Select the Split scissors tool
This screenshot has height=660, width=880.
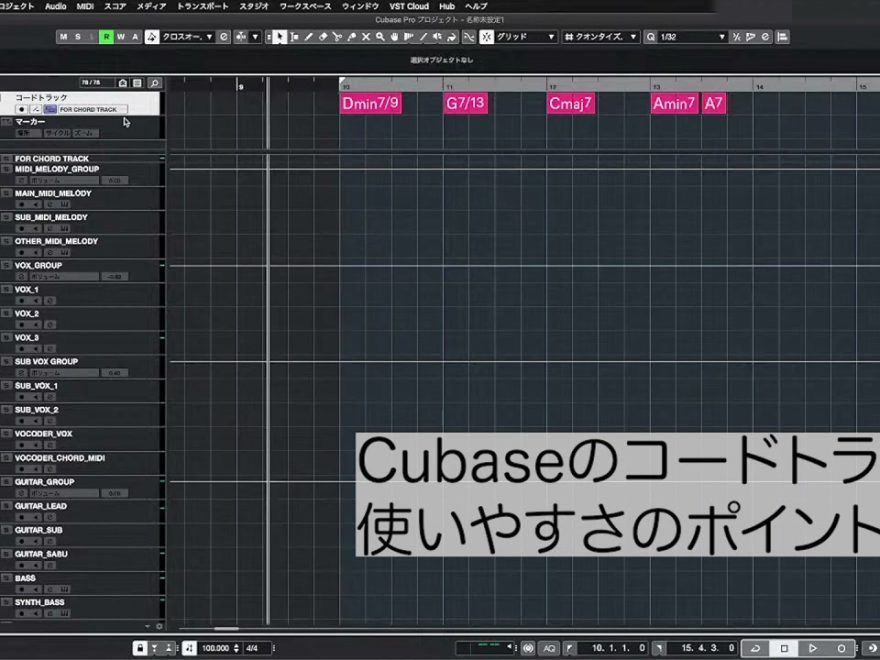tap(337, 37)
